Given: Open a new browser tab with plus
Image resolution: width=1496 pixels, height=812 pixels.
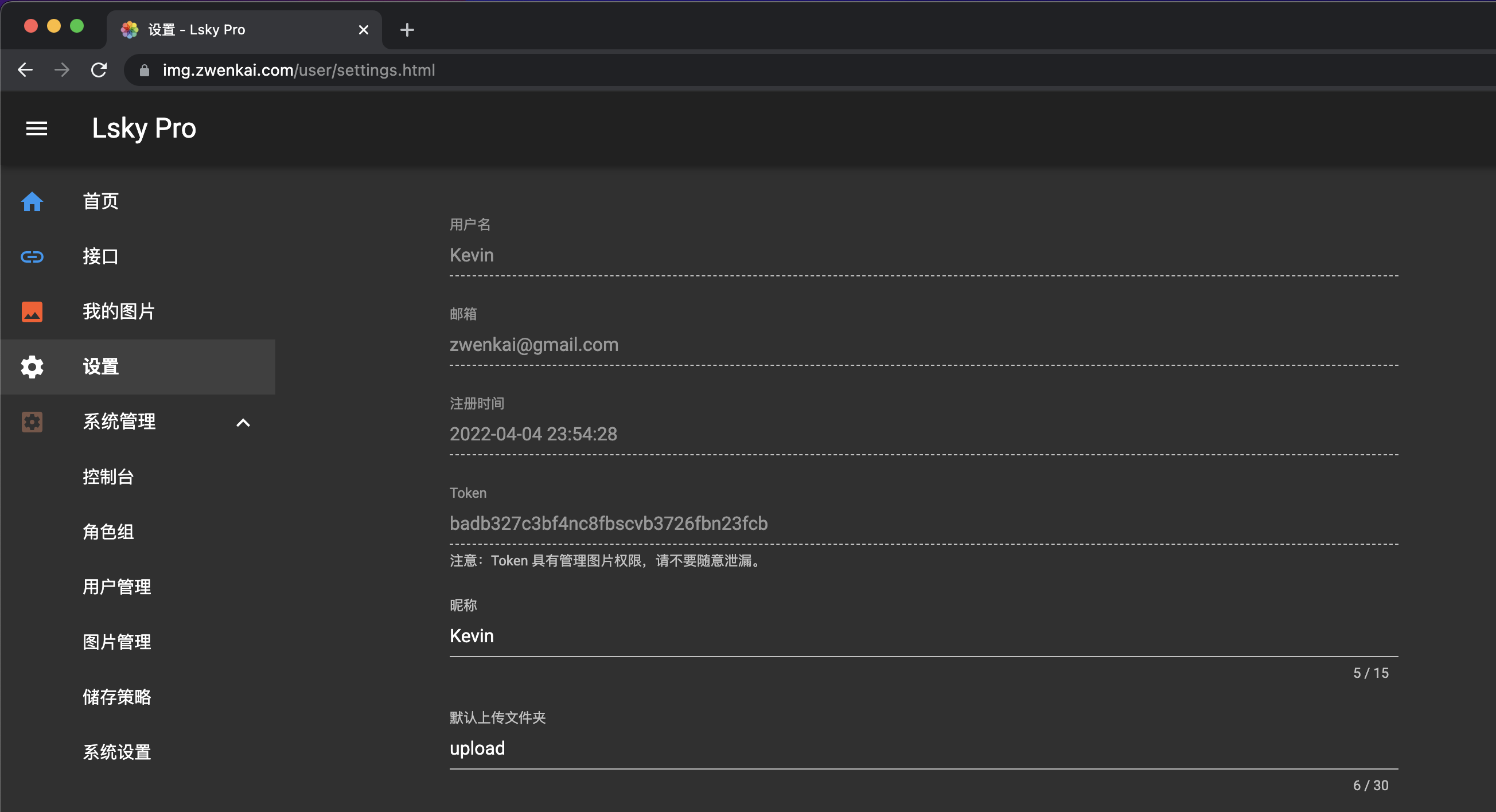Looking at the screenshot, I should coord(407,30).
